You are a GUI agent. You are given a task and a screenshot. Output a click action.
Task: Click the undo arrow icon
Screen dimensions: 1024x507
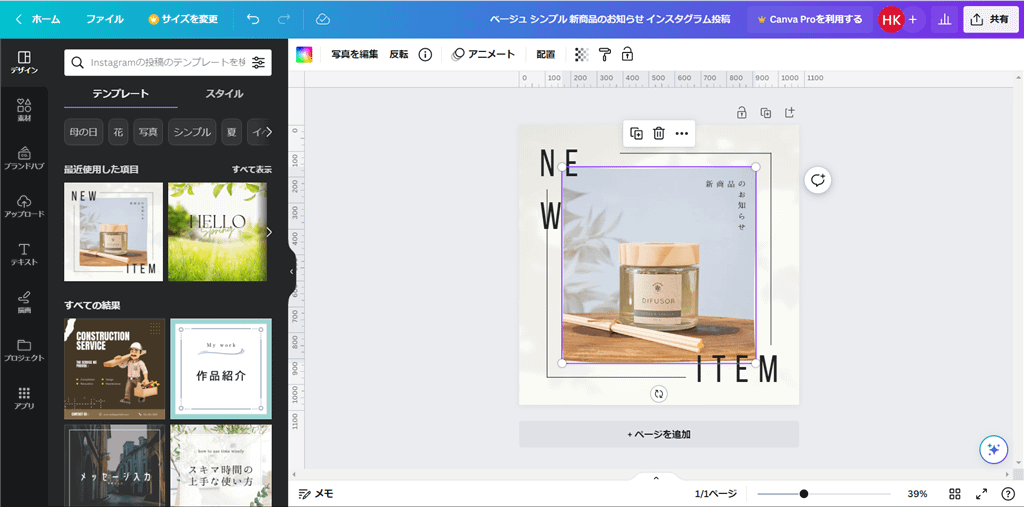[x=252, y=19]
